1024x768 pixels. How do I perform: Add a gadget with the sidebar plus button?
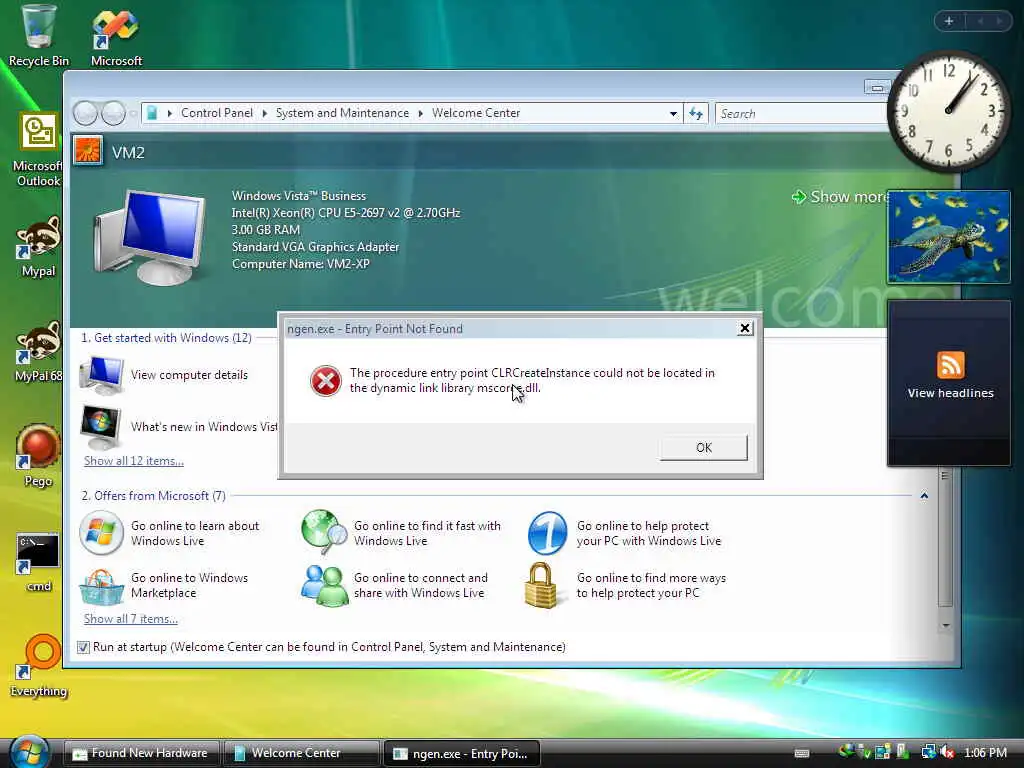tap(949, 21)
